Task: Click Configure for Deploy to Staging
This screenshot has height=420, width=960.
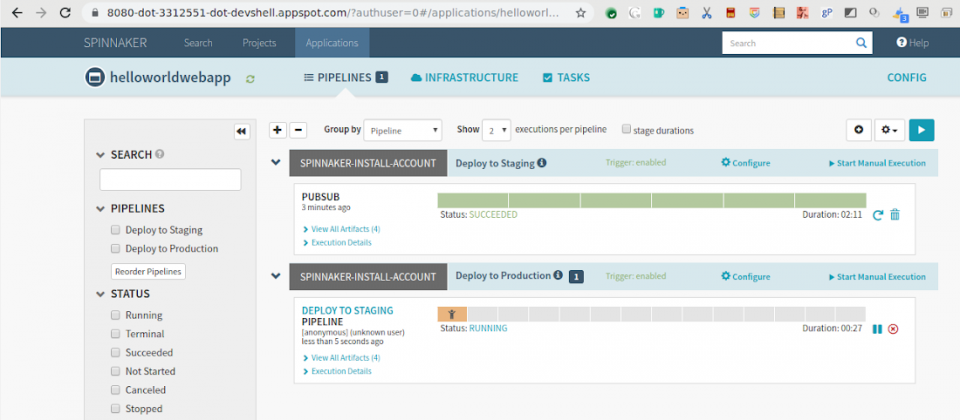Action: 745,163
